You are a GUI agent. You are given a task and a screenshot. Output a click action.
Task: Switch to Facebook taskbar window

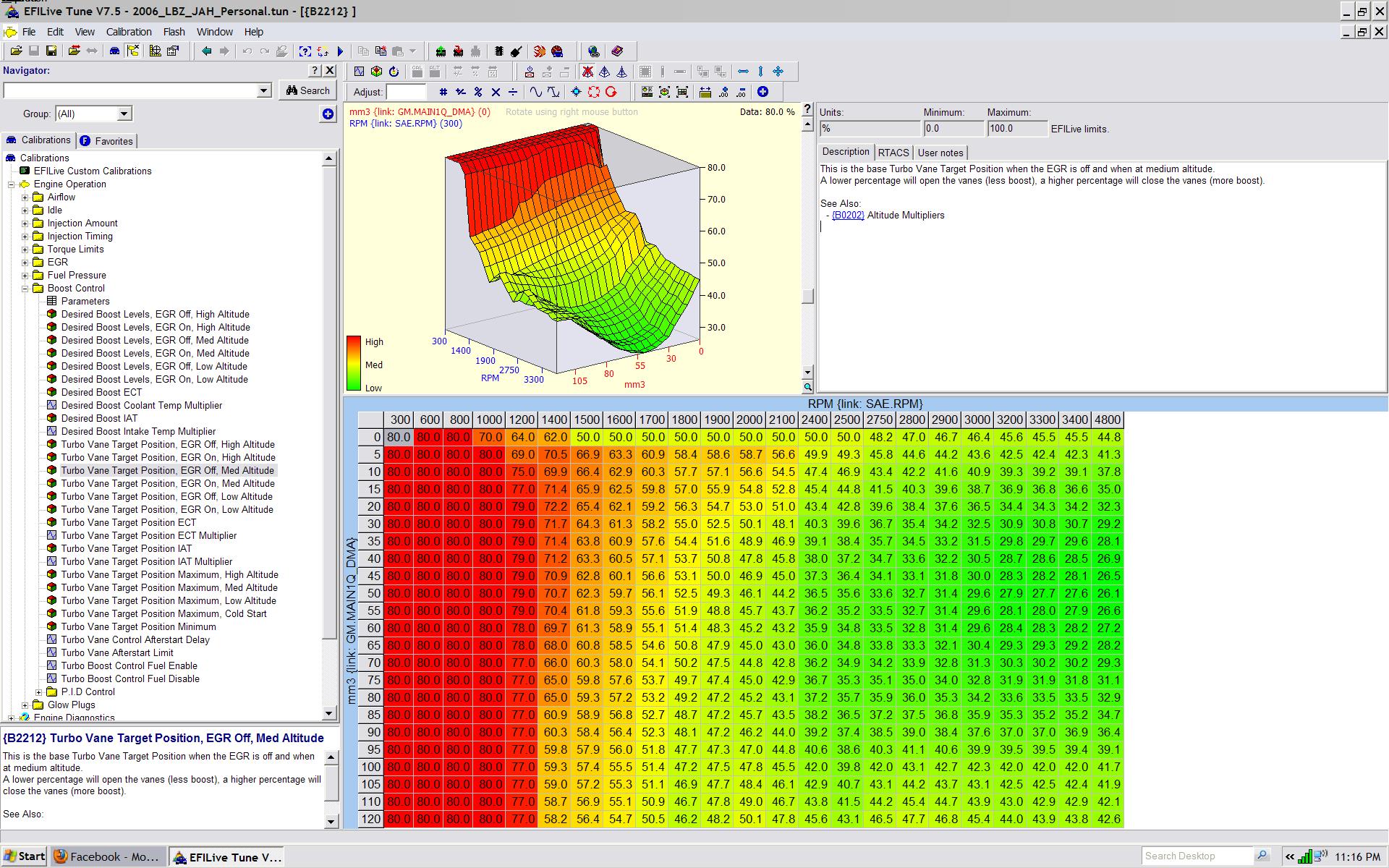[109, 856]
